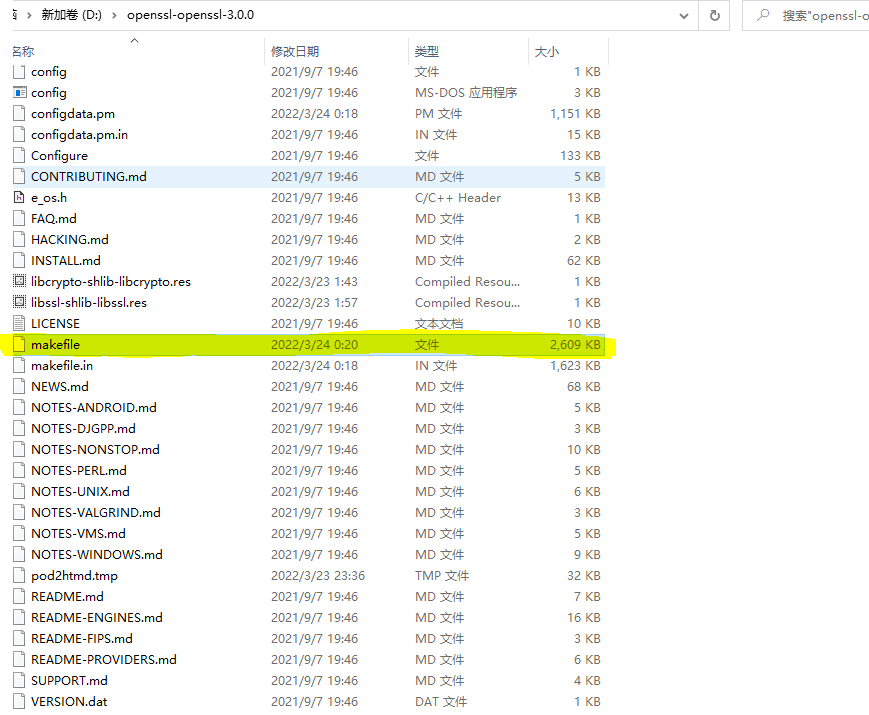
Task: Select the file named README-FIPS.md
Action: pos(81,639)
